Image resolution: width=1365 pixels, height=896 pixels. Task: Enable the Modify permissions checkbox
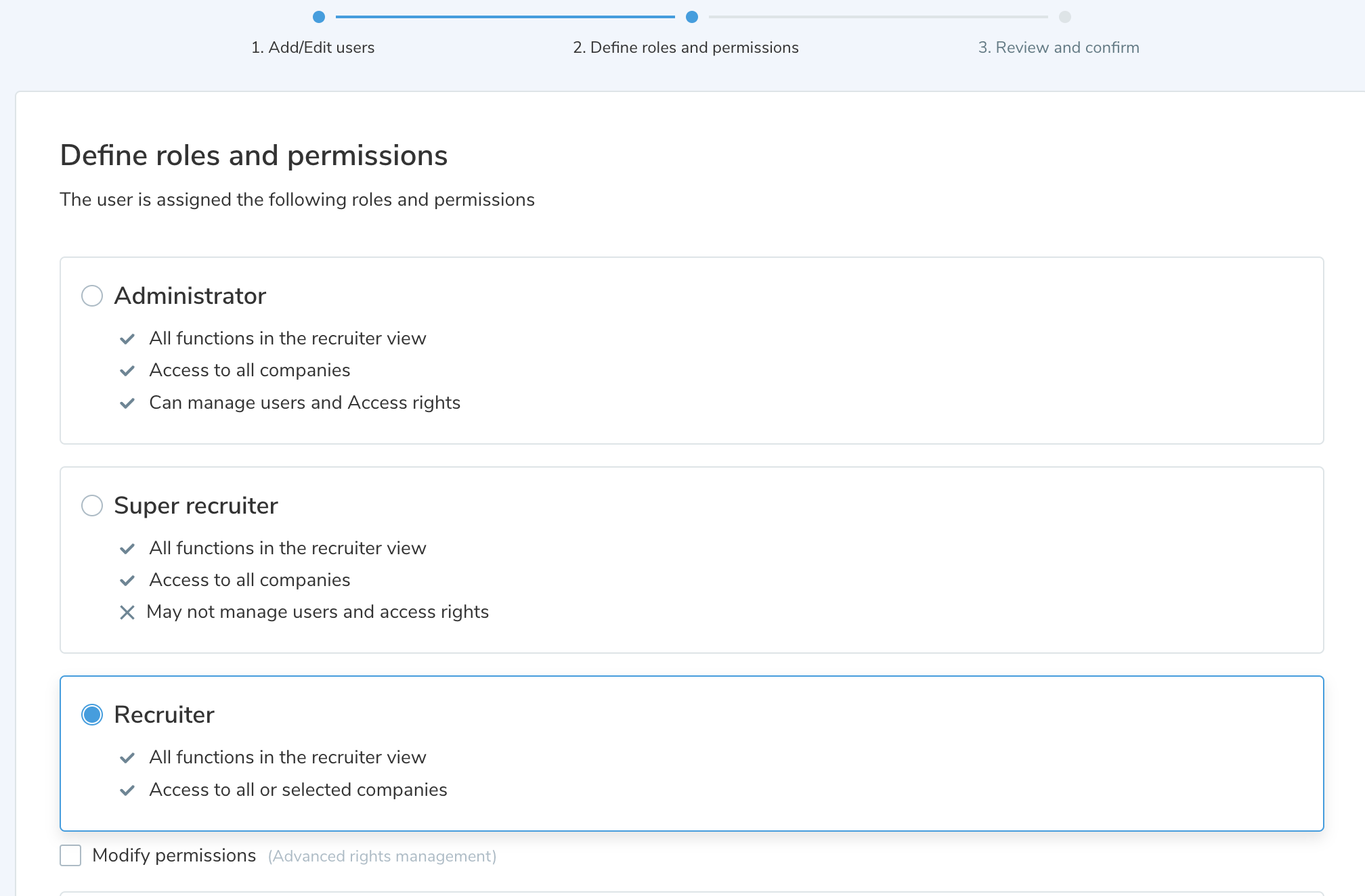(70, 855)
